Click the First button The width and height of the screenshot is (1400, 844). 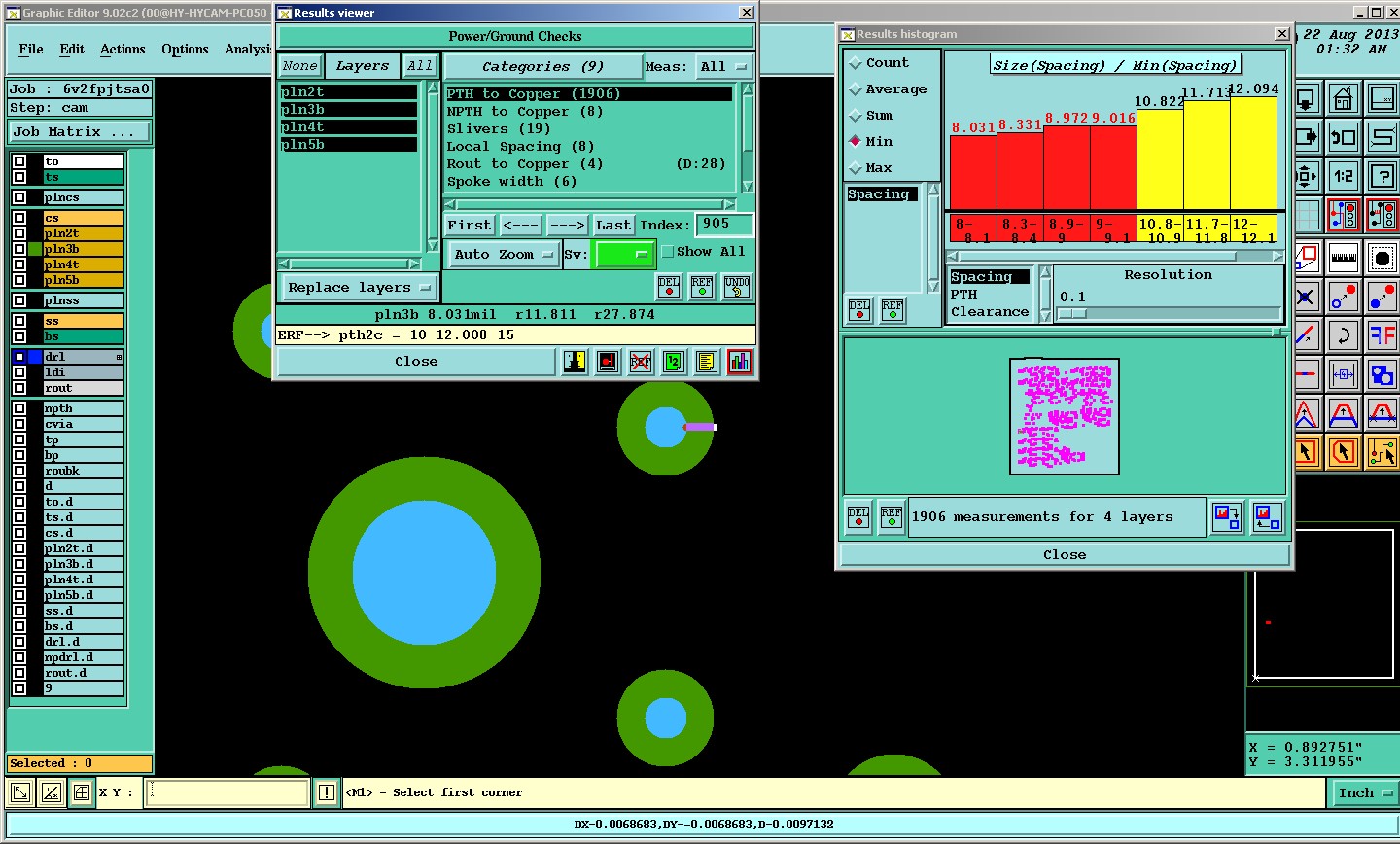tap(470, 226)
